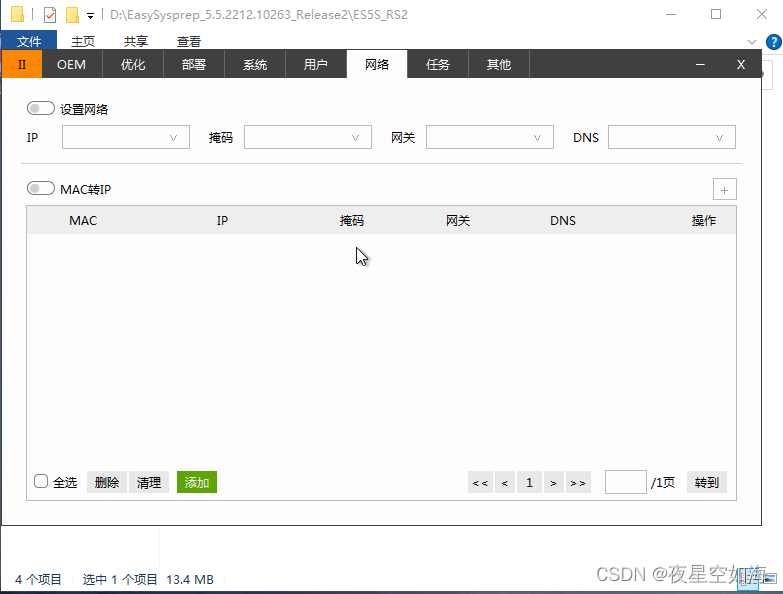Open the 任务 tab
This screenshot has height=594, width=783.
click(438, 64)
